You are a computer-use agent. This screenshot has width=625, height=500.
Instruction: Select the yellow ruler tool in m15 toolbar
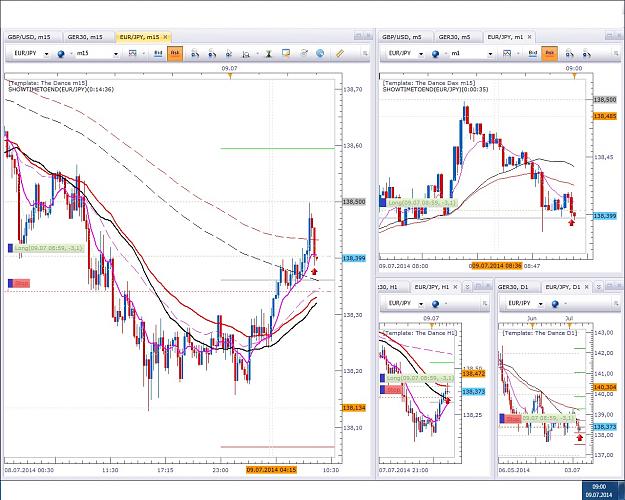tap(340, 53)
